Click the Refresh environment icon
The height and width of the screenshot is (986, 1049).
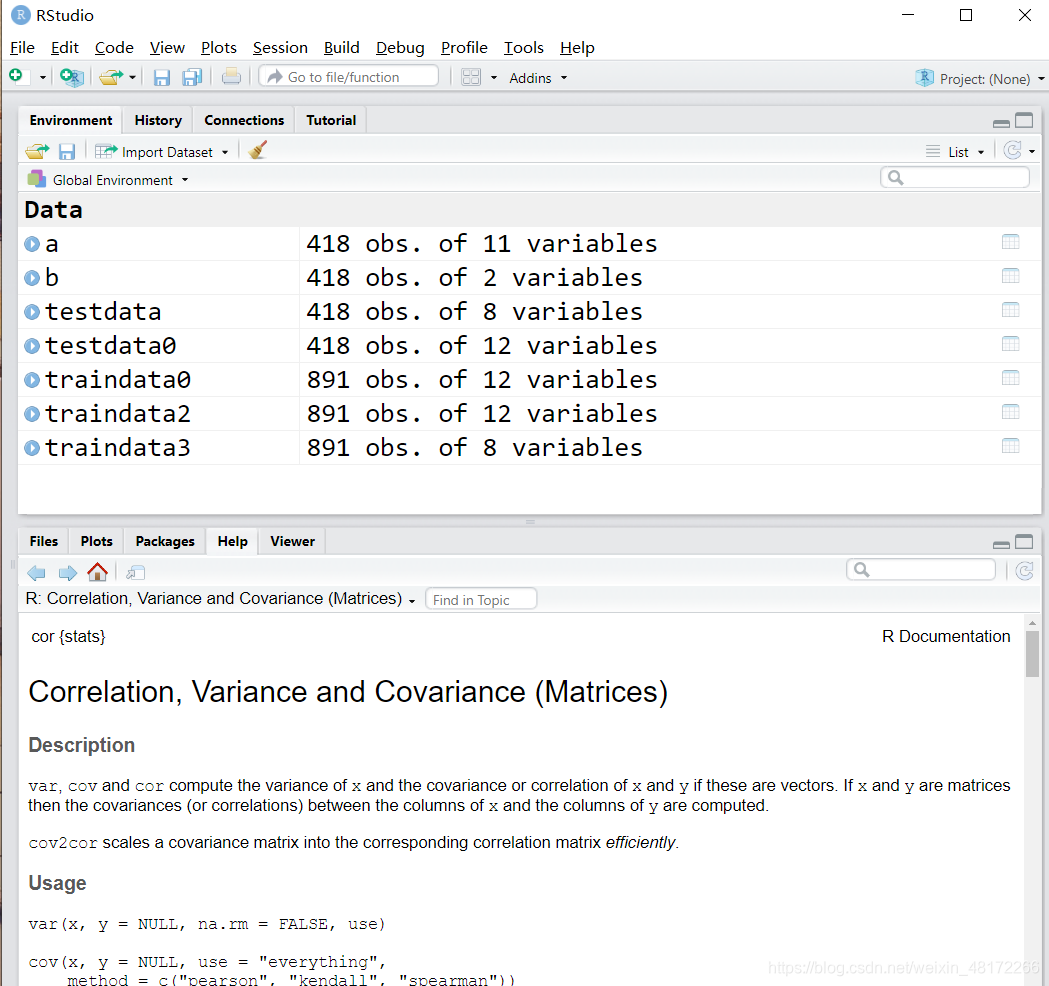click(1013, 151)
